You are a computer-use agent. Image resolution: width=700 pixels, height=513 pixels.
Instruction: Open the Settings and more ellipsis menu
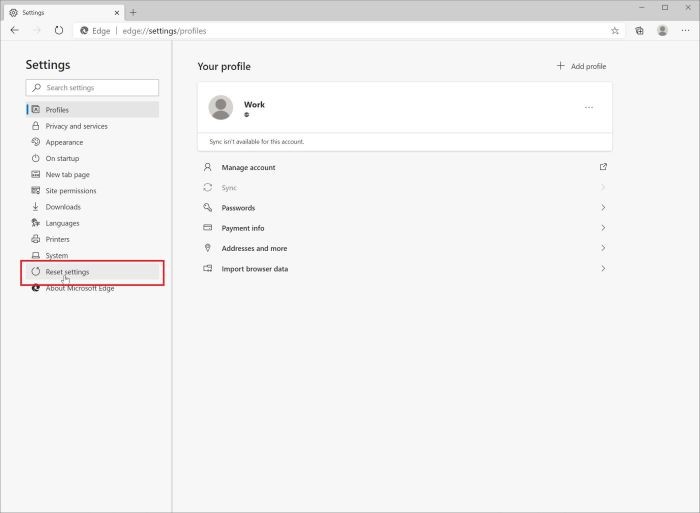click(685, 30)
